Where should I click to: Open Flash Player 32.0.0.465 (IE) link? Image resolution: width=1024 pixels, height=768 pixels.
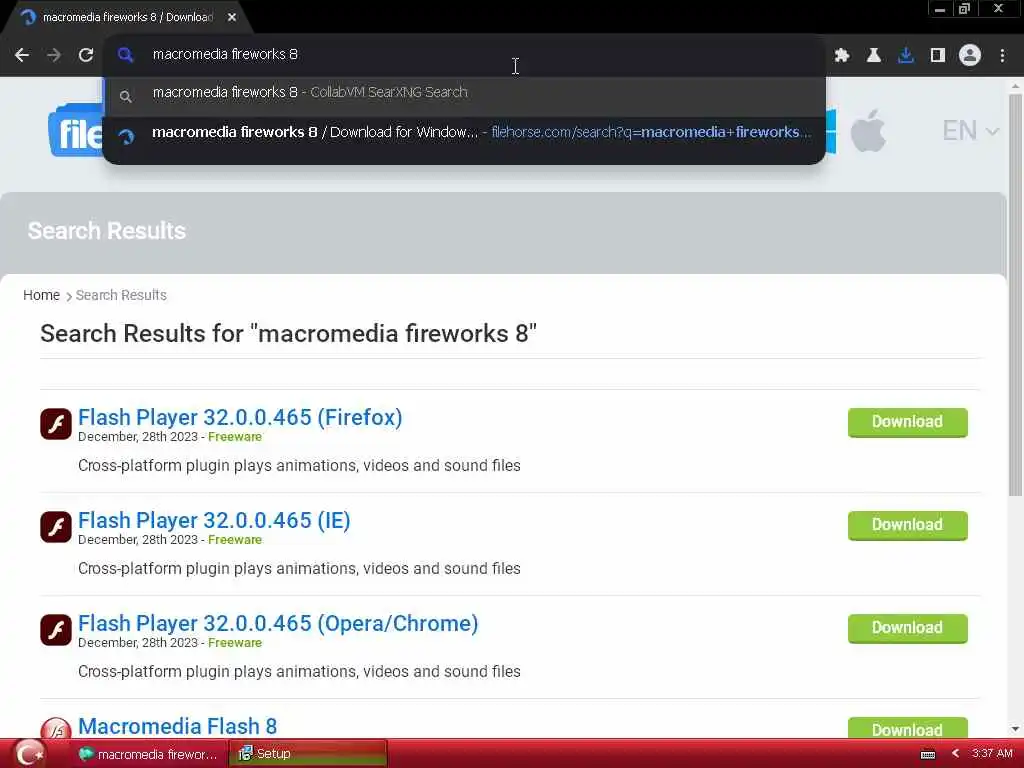tap(214, 520)
